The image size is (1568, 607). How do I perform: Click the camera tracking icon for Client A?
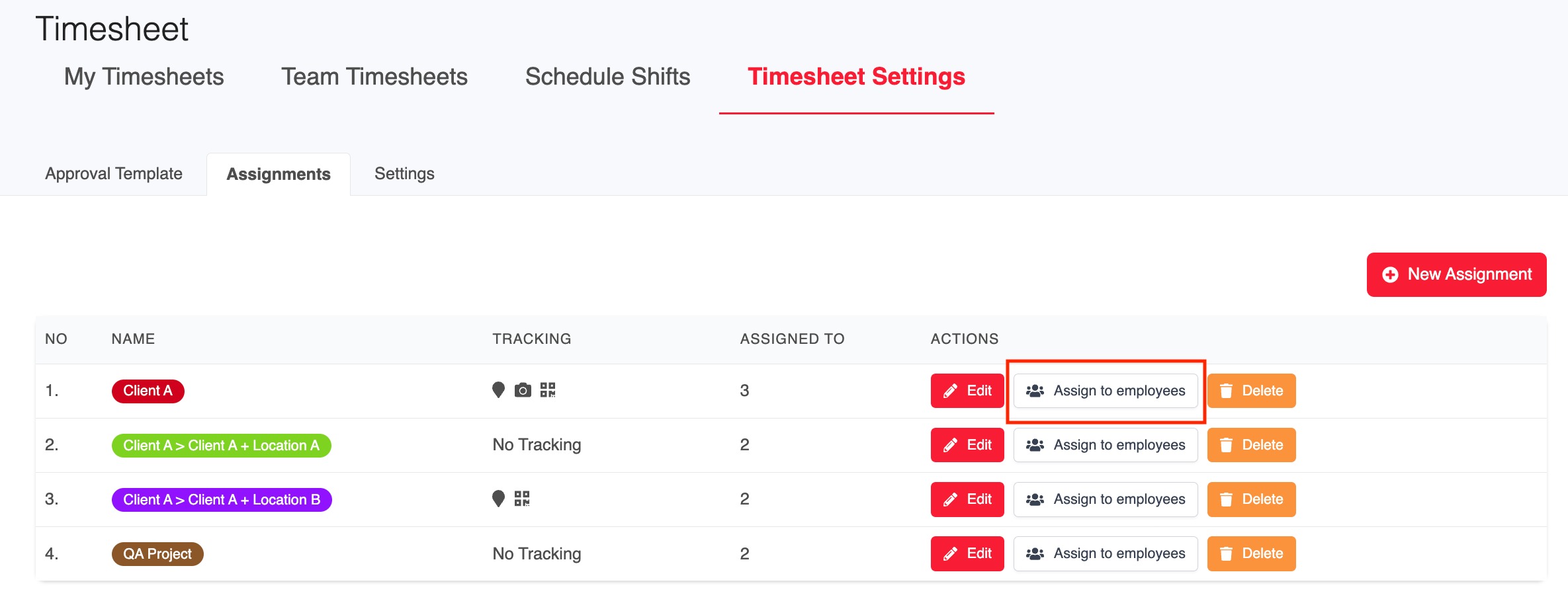(x=523, y=390)
